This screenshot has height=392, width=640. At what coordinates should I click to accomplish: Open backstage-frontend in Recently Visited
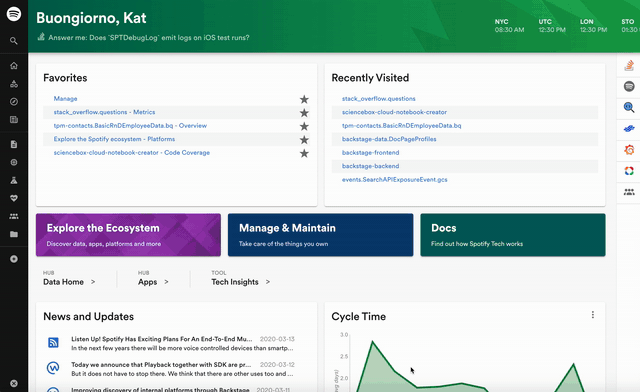click(371, 153)
